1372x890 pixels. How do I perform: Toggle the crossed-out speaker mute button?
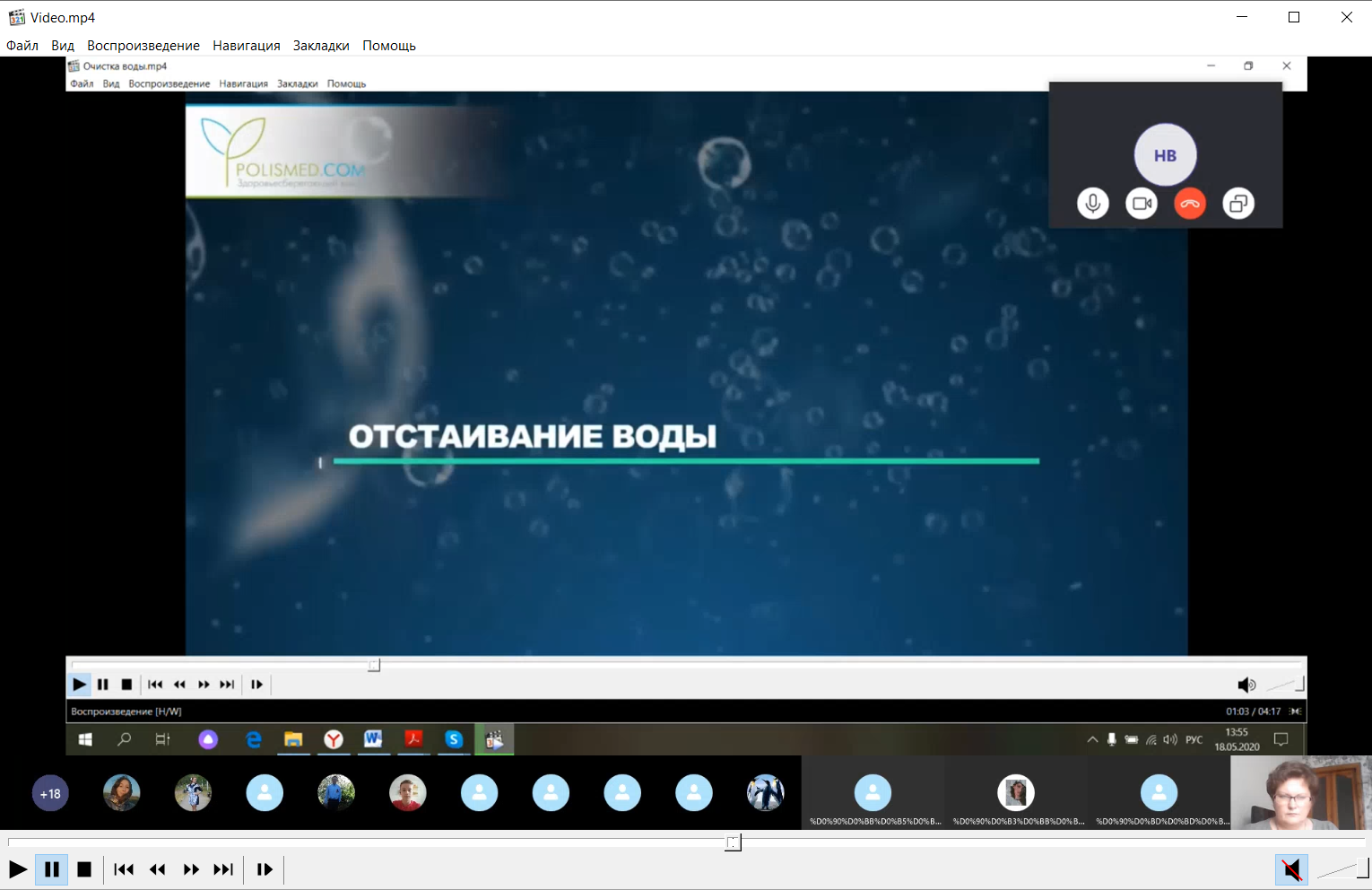point(1291,869)
